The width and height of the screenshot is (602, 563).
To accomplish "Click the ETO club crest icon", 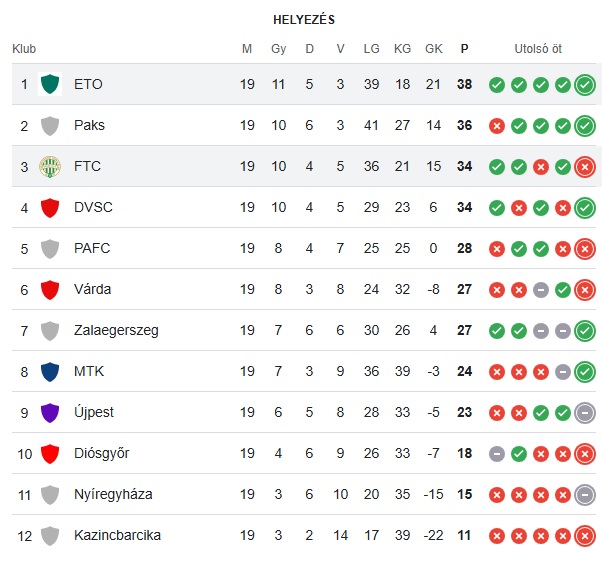I will point(49,84).
